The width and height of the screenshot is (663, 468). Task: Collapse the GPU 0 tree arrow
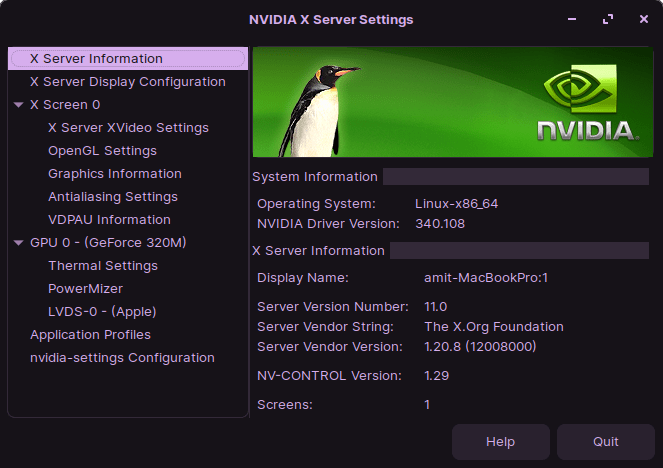click(x=18, y=243)
